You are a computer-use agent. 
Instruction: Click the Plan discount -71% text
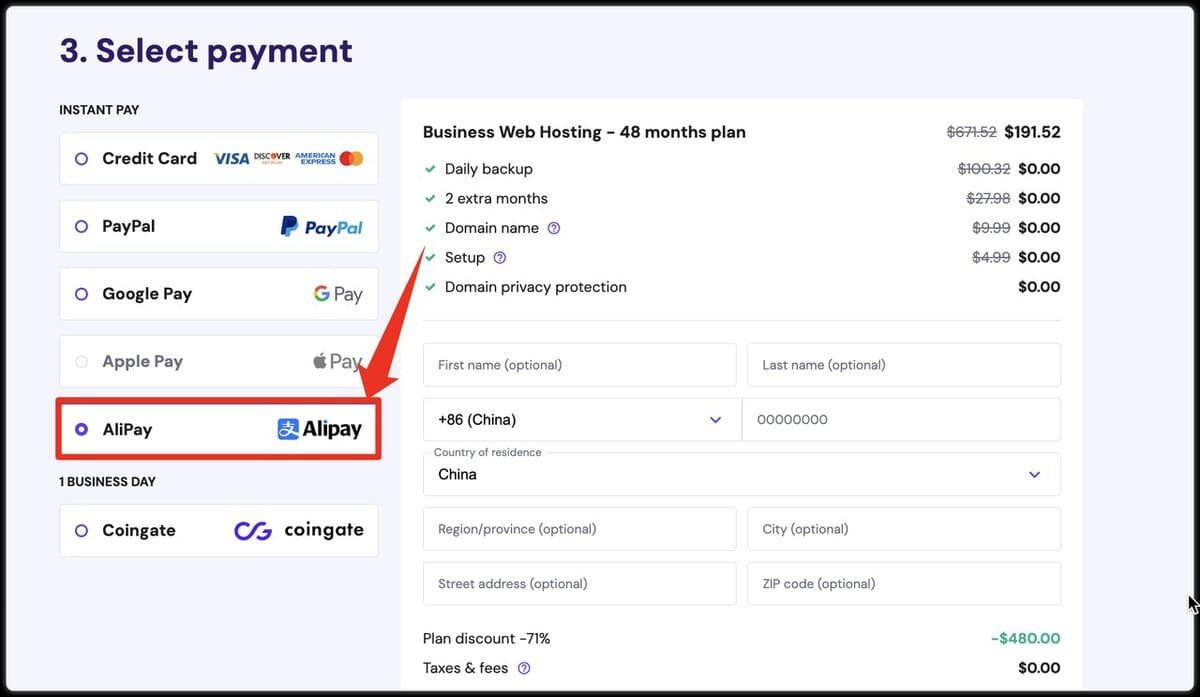pos(487,639)
